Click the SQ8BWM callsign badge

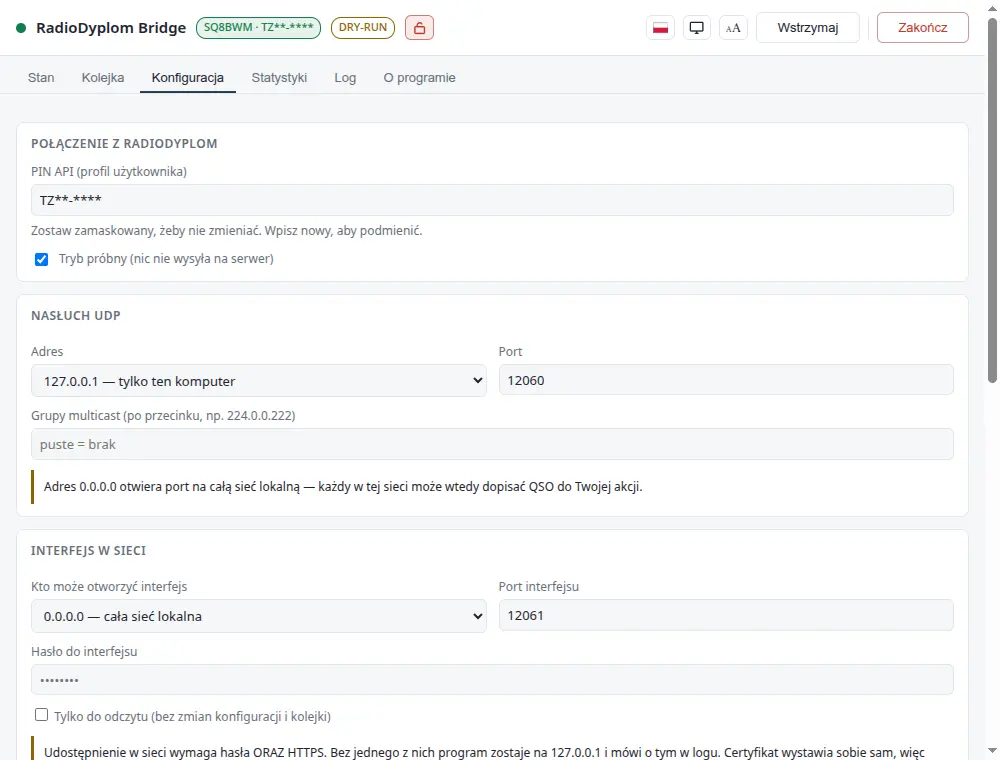click(x=258, y=28)
